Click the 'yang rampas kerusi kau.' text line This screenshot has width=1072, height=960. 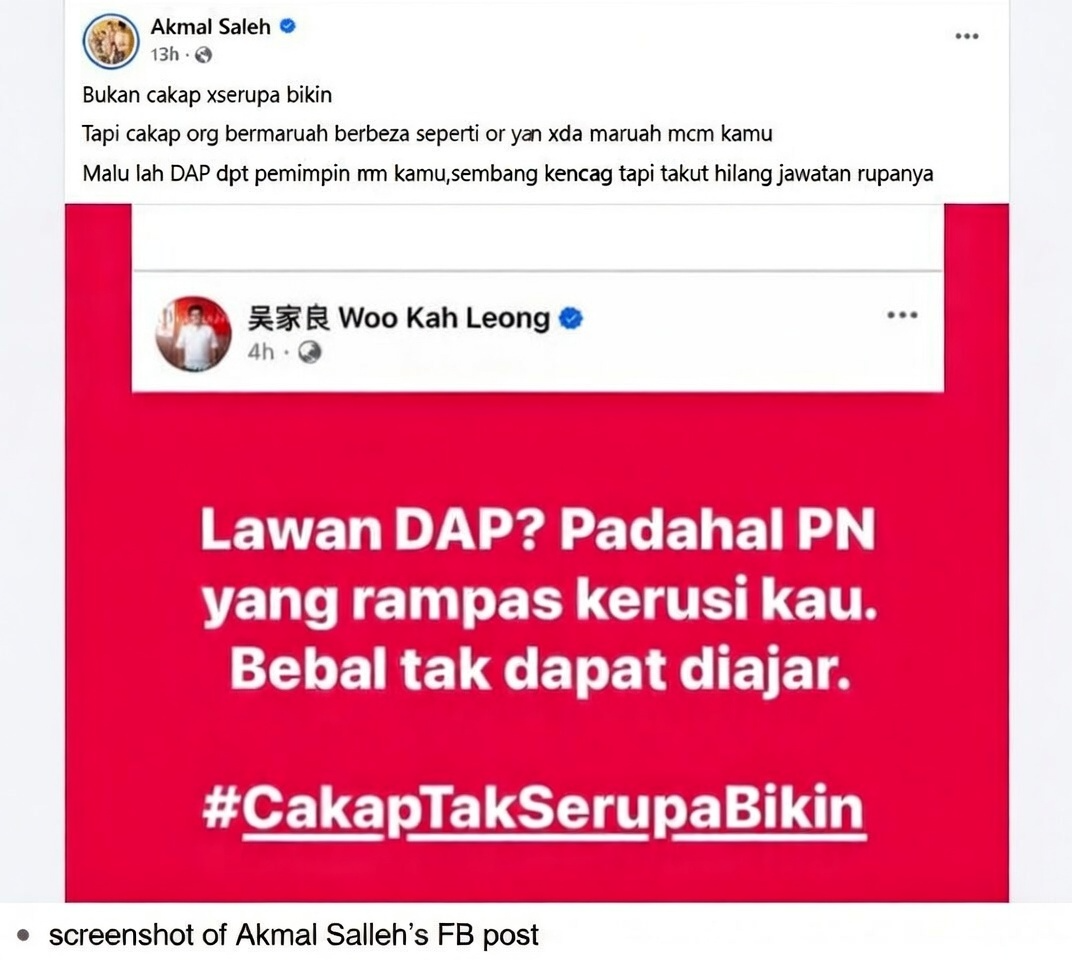click(539, 602)
